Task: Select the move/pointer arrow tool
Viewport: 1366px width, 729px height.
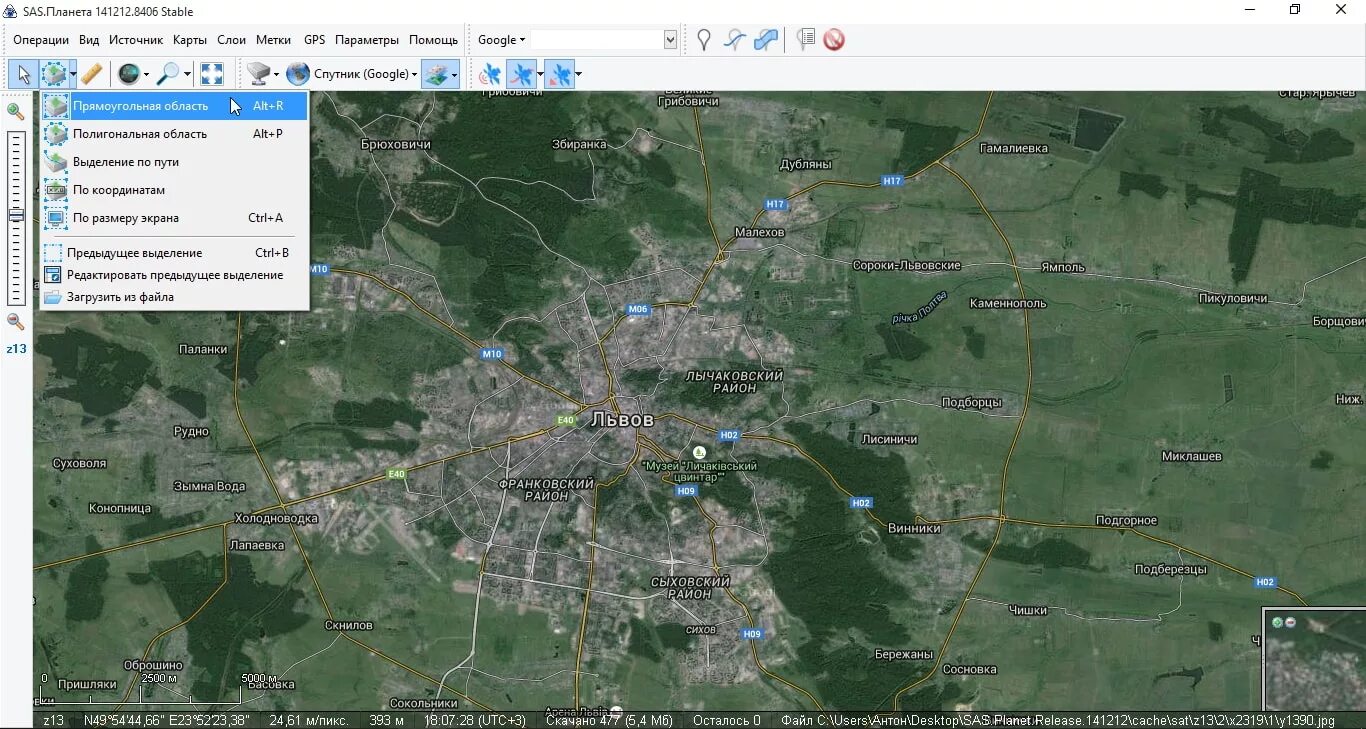Action: click(24, 74)
